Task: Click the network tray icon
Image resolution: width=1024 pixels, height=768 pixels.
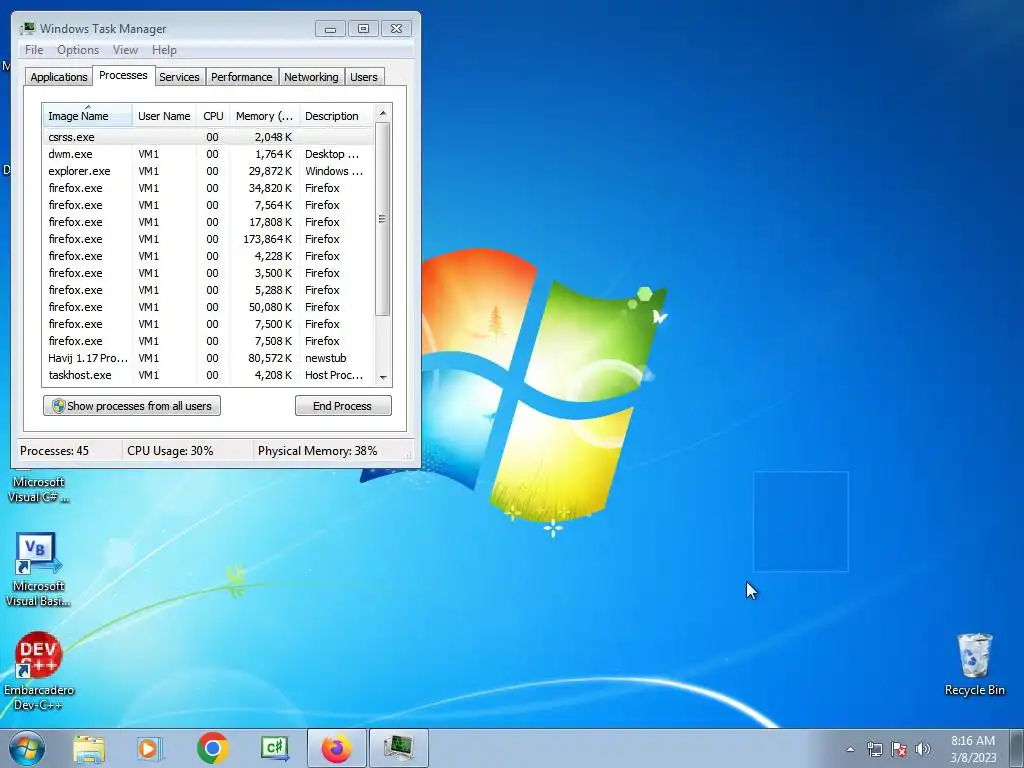Action: pyautogui.click(x=874, y=749)
